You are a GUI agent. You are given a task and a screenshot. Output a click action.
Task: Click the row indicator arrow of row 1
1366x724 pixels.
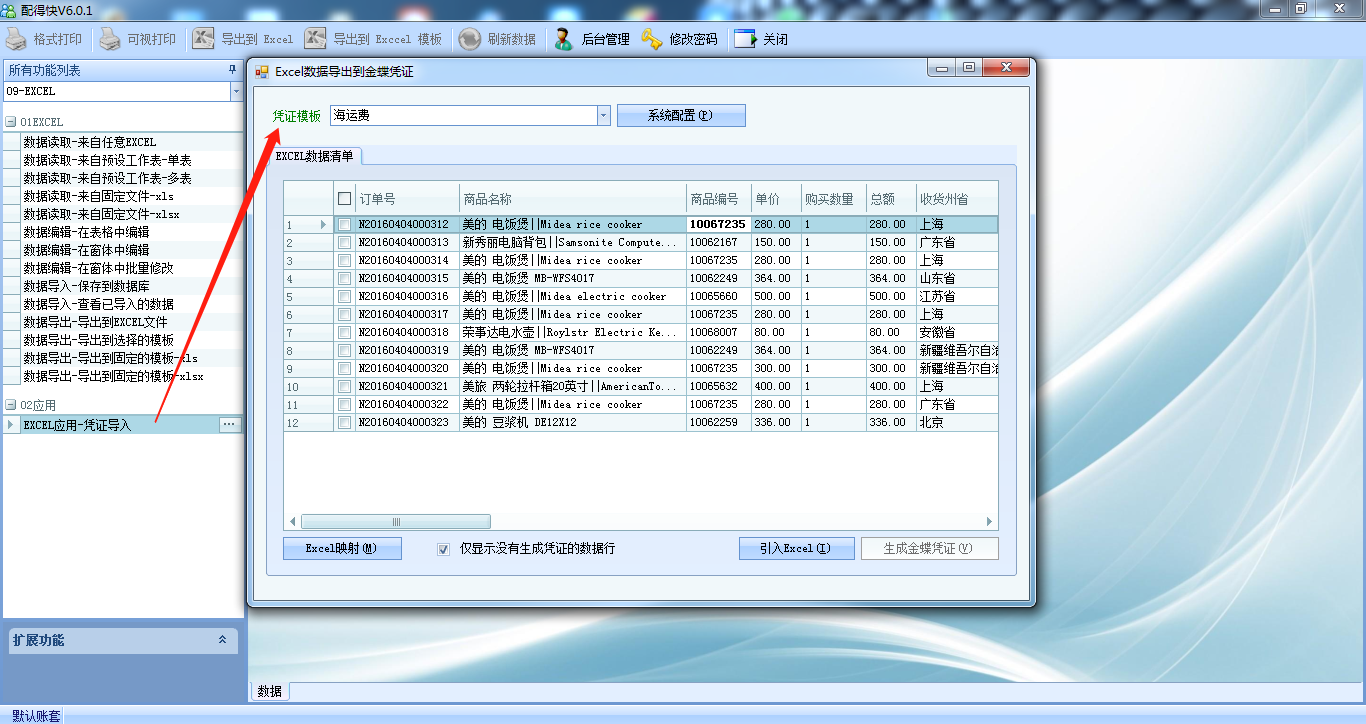323,225
